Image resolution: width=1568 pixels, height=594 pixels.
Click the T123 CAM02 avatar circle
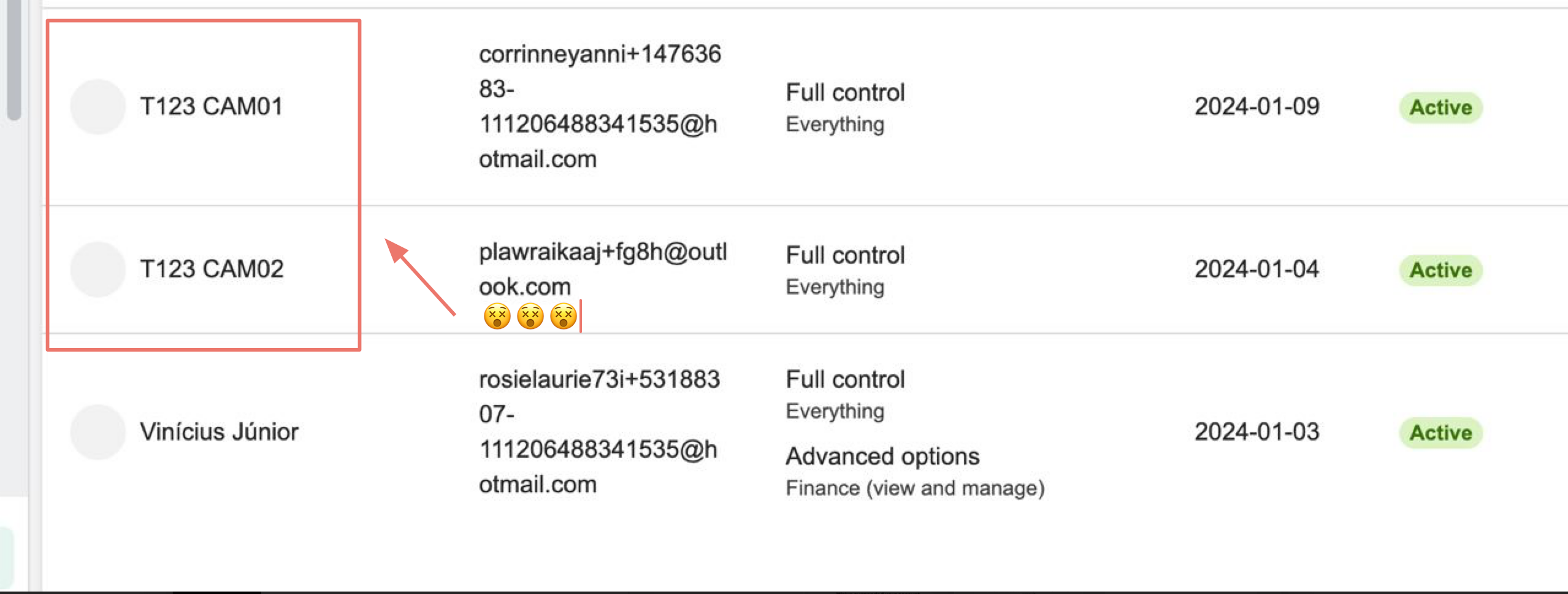click(x=98, y=269)
